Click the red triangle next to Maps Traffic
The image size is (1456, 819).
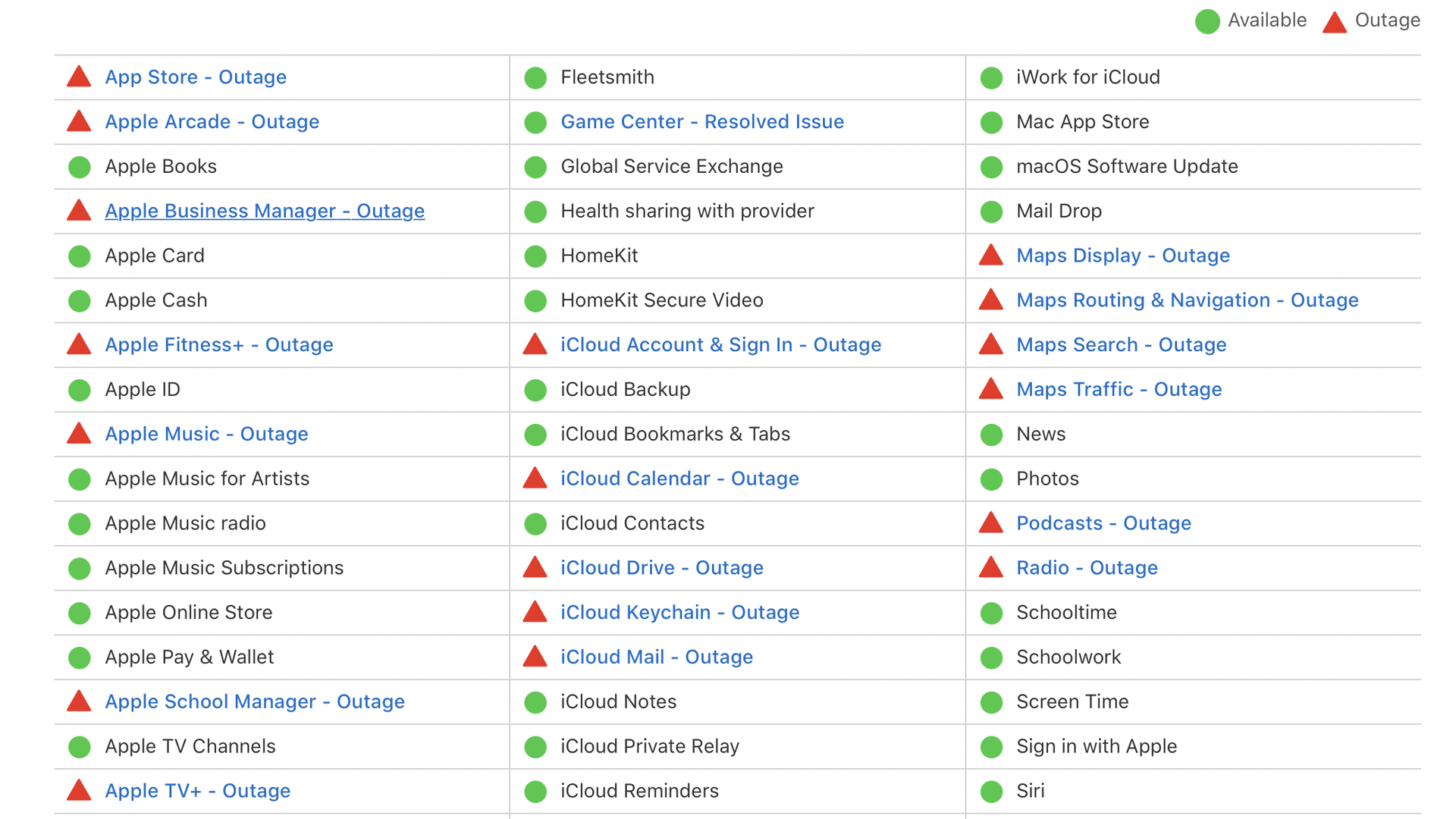pos(991,389)
